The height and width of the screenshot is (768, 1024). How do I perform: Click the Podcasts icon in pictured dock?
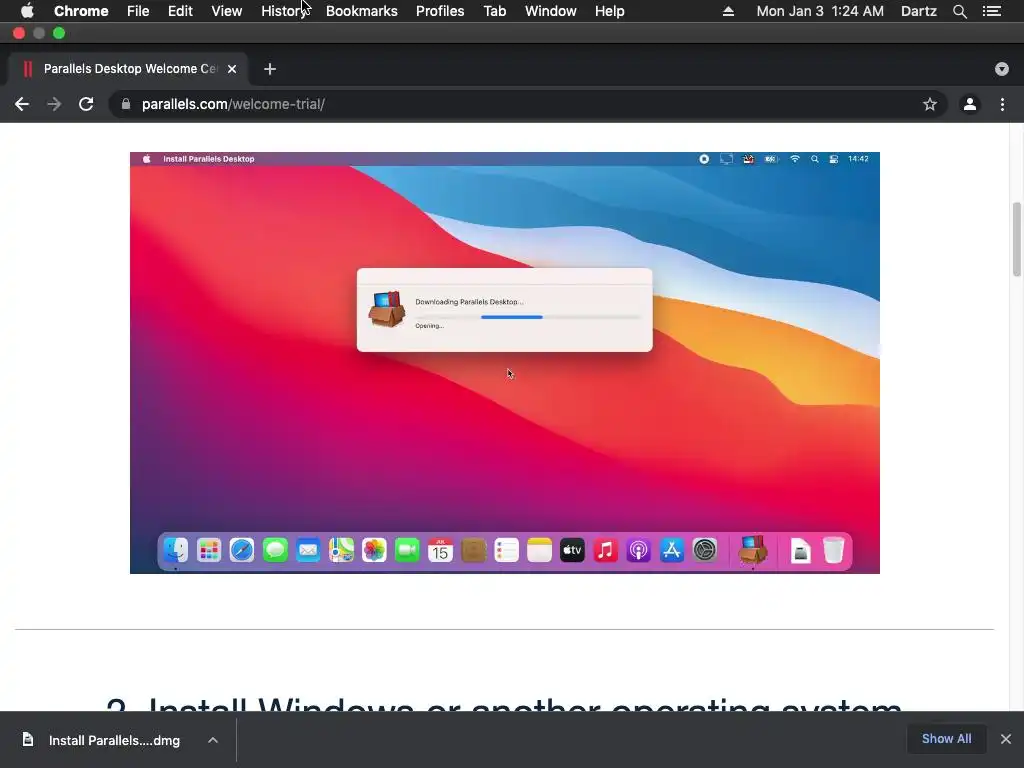[638, 551]
